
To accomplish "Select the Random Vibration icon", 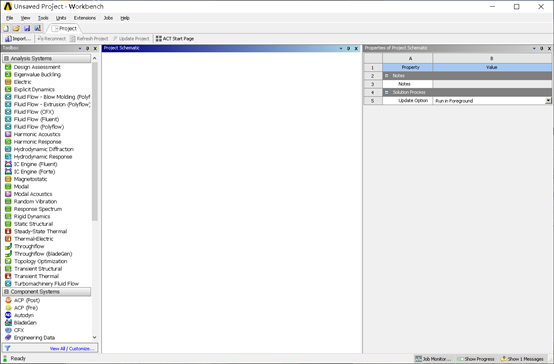I will coord(8,201).
